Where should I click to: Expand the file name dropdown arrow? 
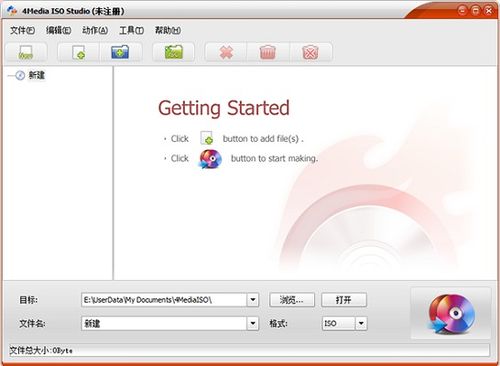(x=253, y=323)
